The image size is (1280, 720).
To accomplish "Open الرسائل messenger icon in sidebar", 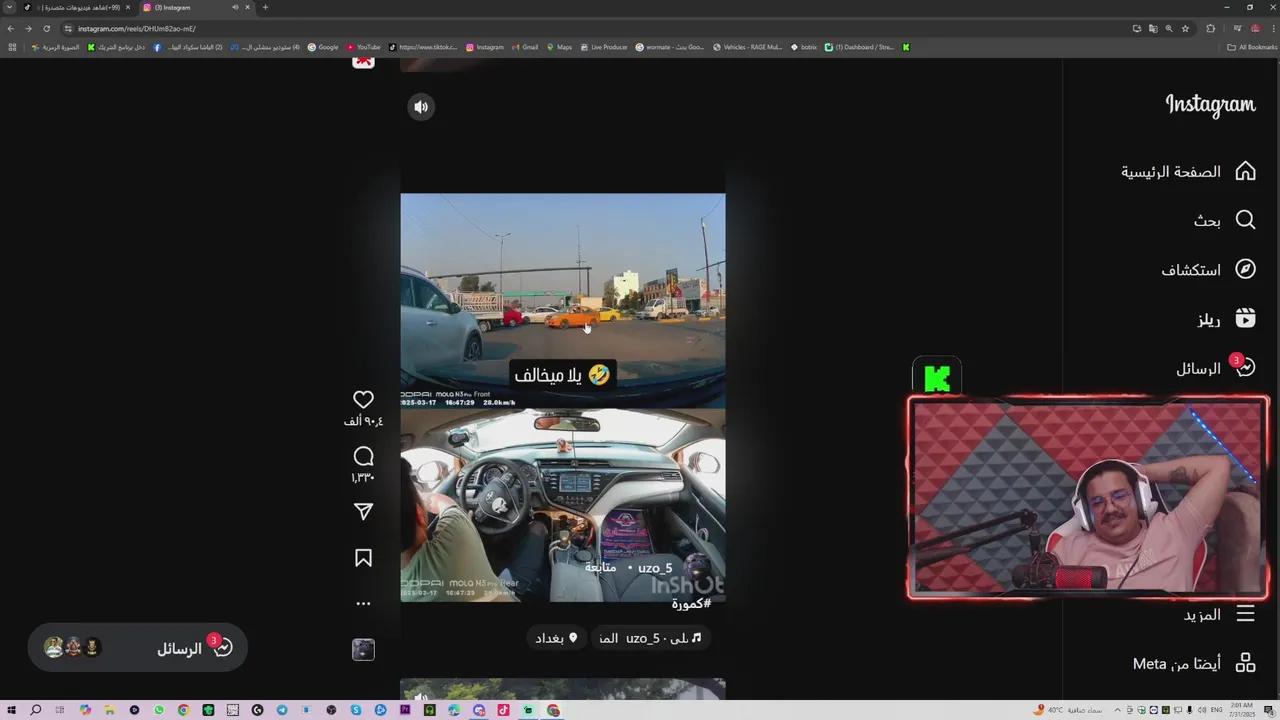I will [1245, 368].
